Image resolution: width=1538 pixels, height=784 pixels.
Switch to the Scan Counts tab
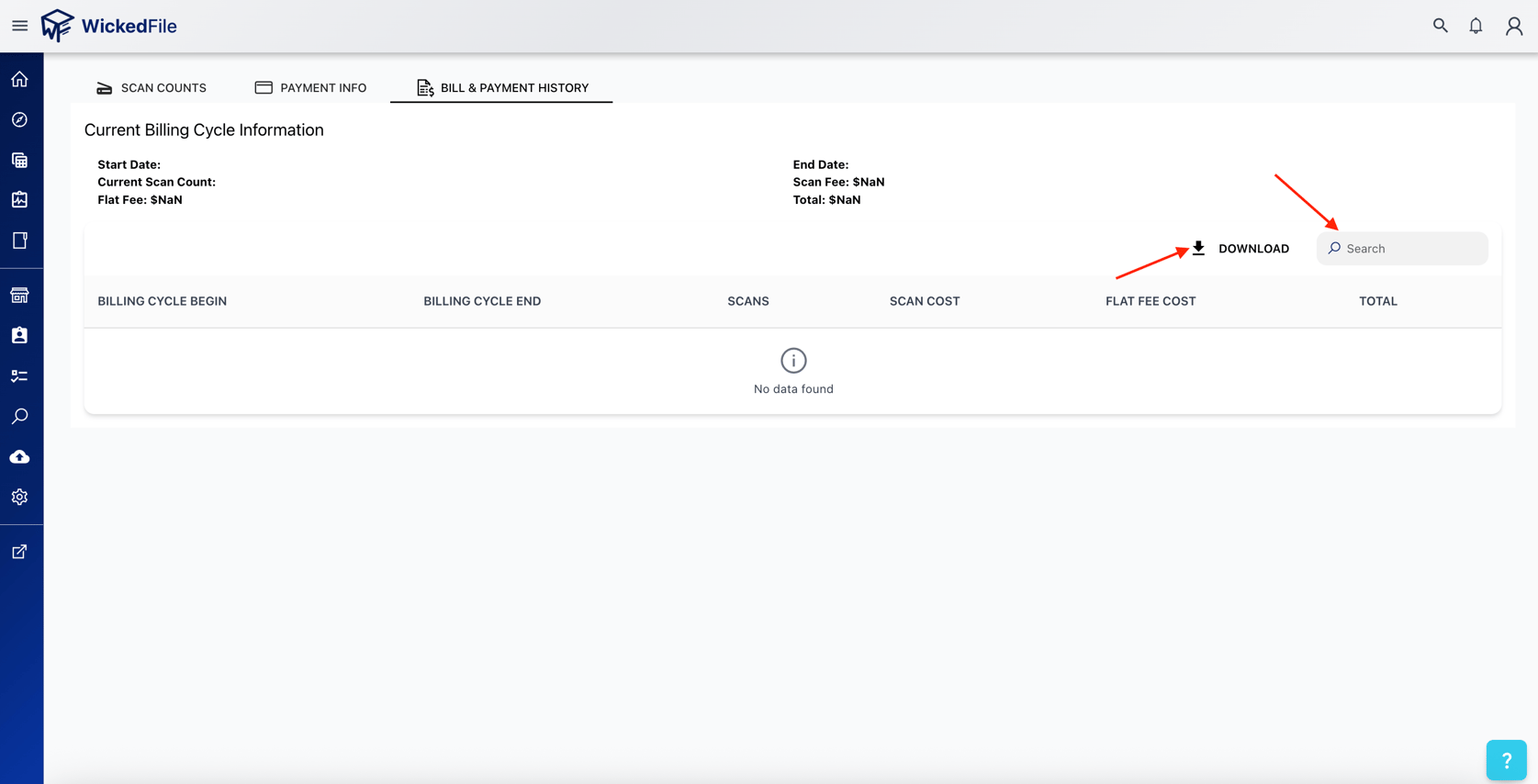point(152,88)
